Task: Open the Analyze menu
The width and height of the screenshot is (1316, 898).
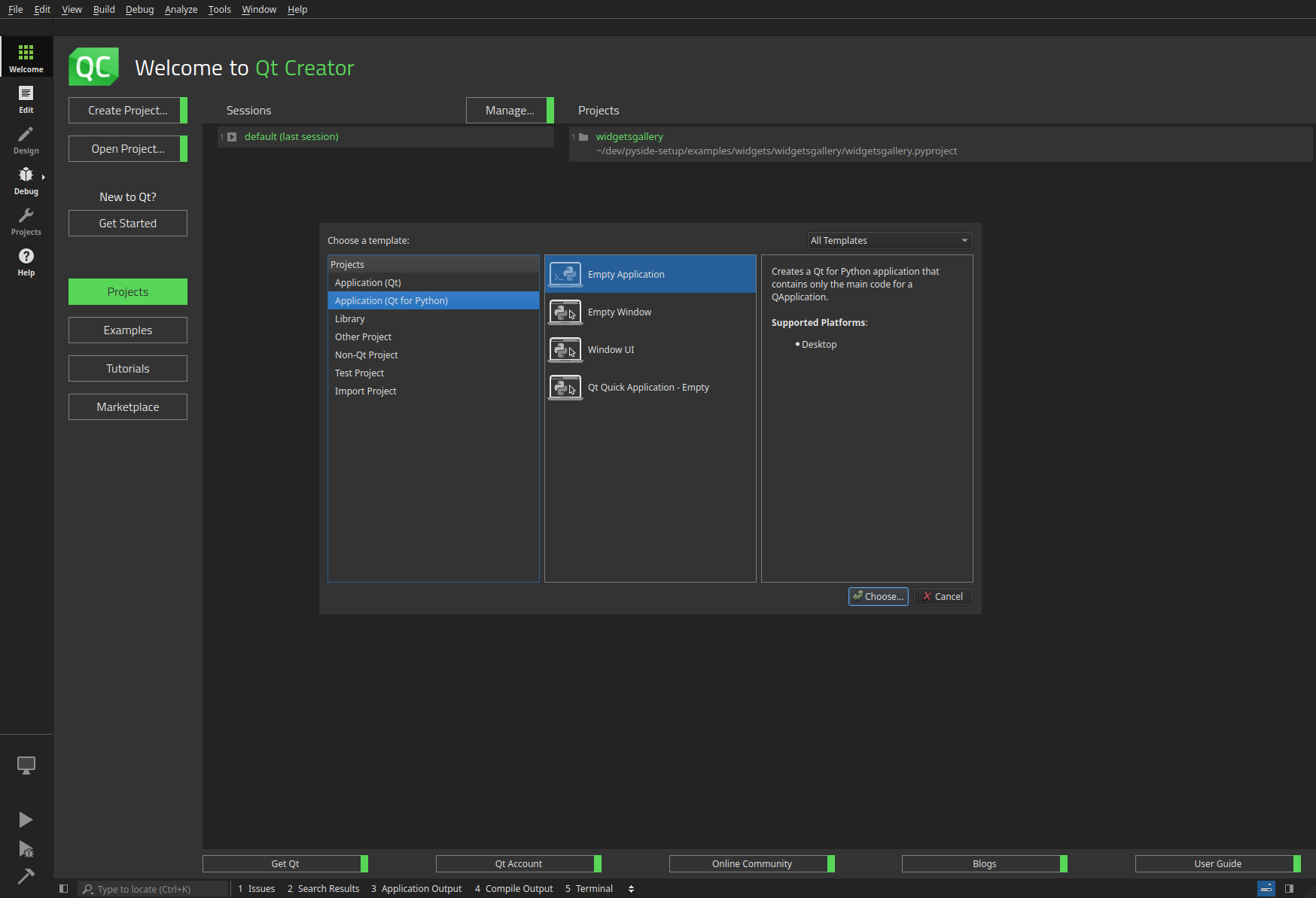Action: coord(181,10)
